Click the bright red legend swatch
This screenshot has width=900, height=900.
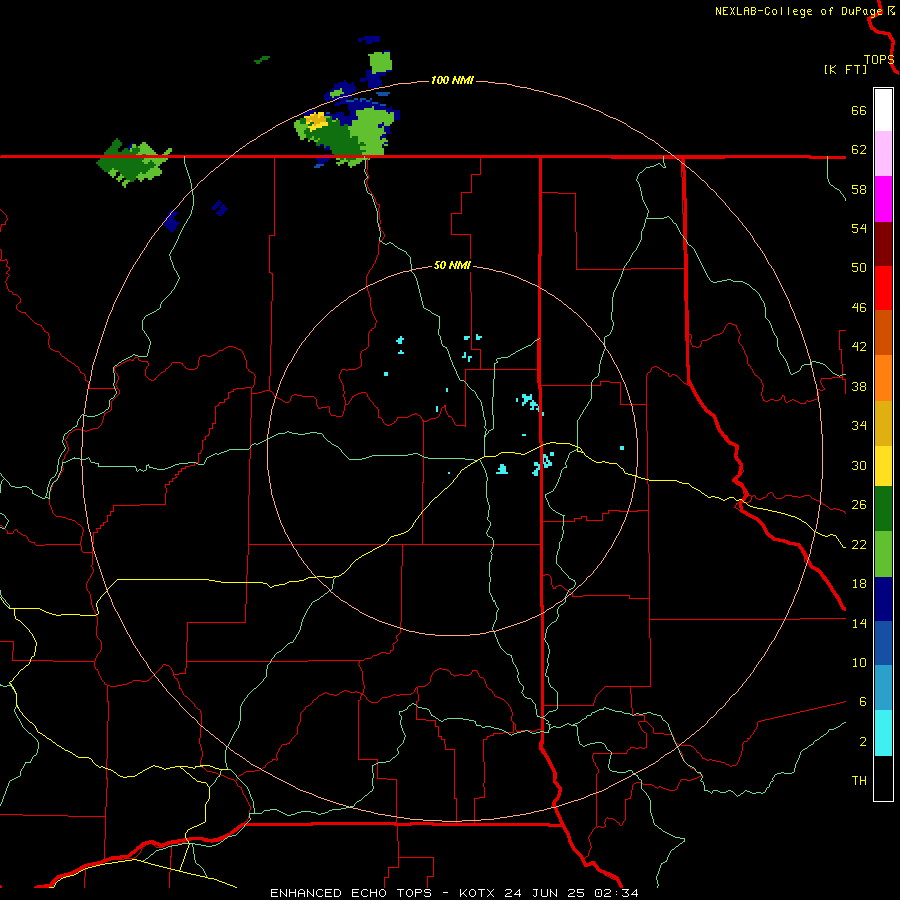pyautogui.click(x=883, y=288)
